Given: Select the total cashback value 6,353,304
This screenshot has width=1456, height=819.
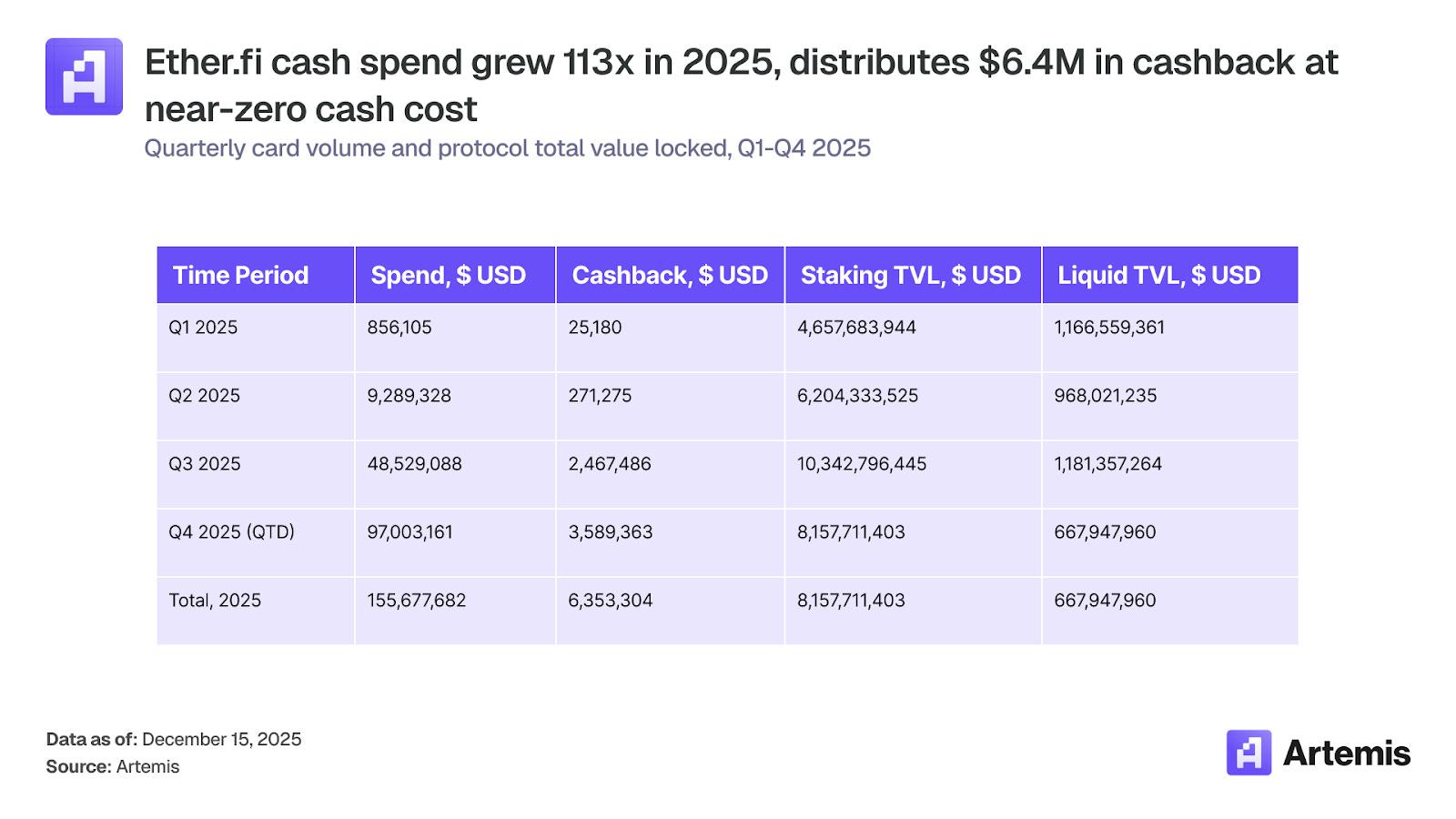Looking at the screenshot, I should [610, 601].
